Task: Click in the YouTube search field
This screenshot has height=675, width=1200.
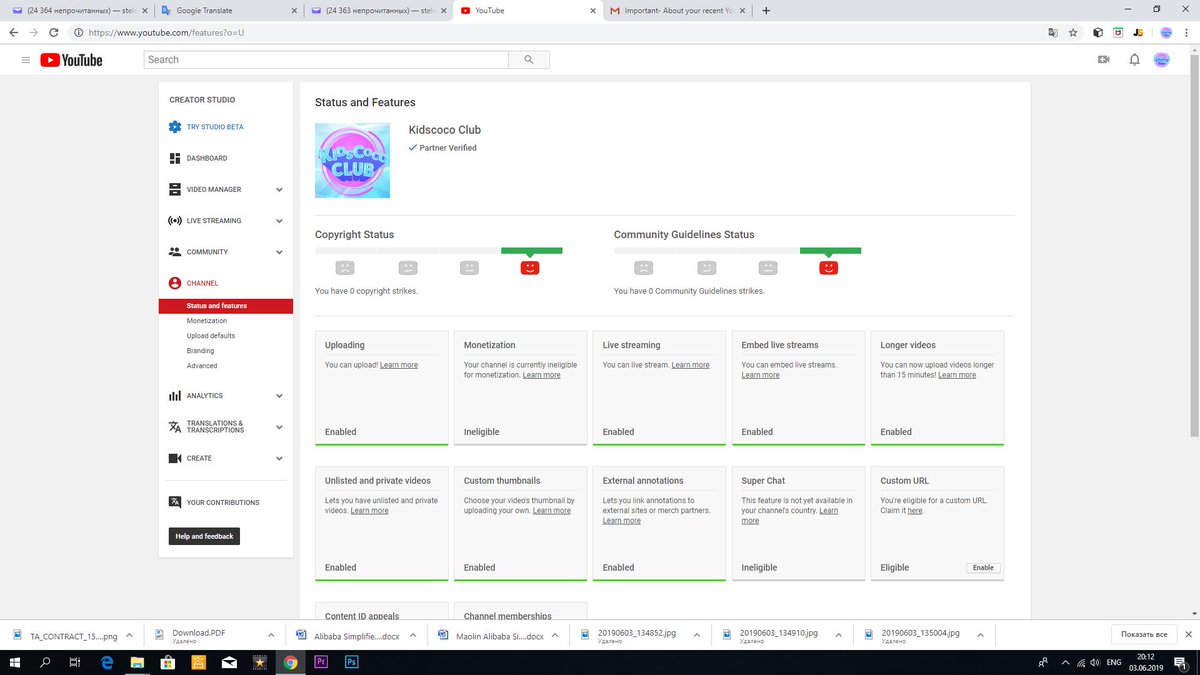Action: click(326, 60)
